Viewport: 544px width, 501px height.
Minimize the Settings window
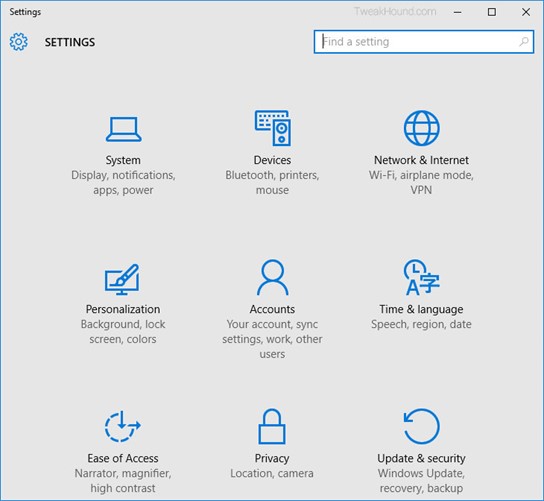458,12
